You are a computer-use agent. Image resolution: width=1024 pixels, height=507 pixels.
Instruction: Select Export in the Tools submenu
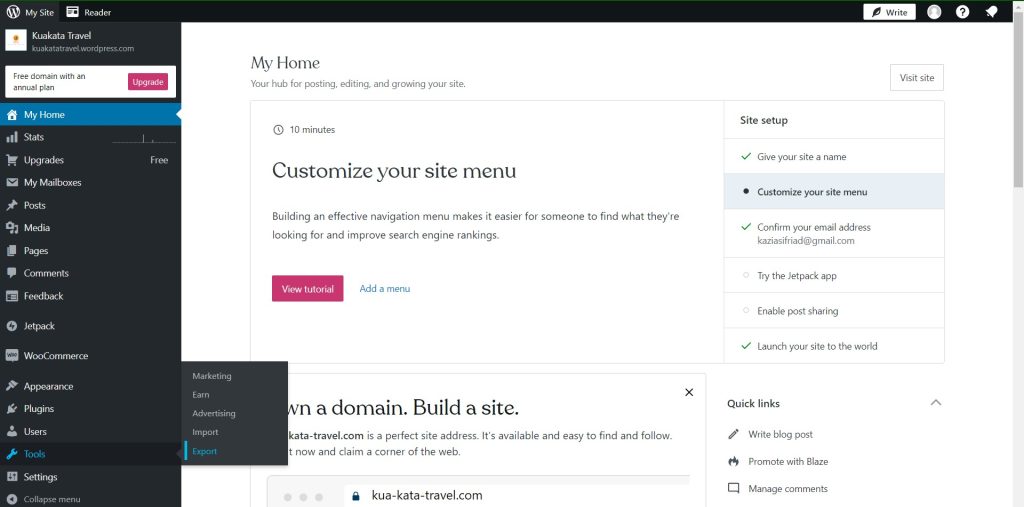point(204,451)
